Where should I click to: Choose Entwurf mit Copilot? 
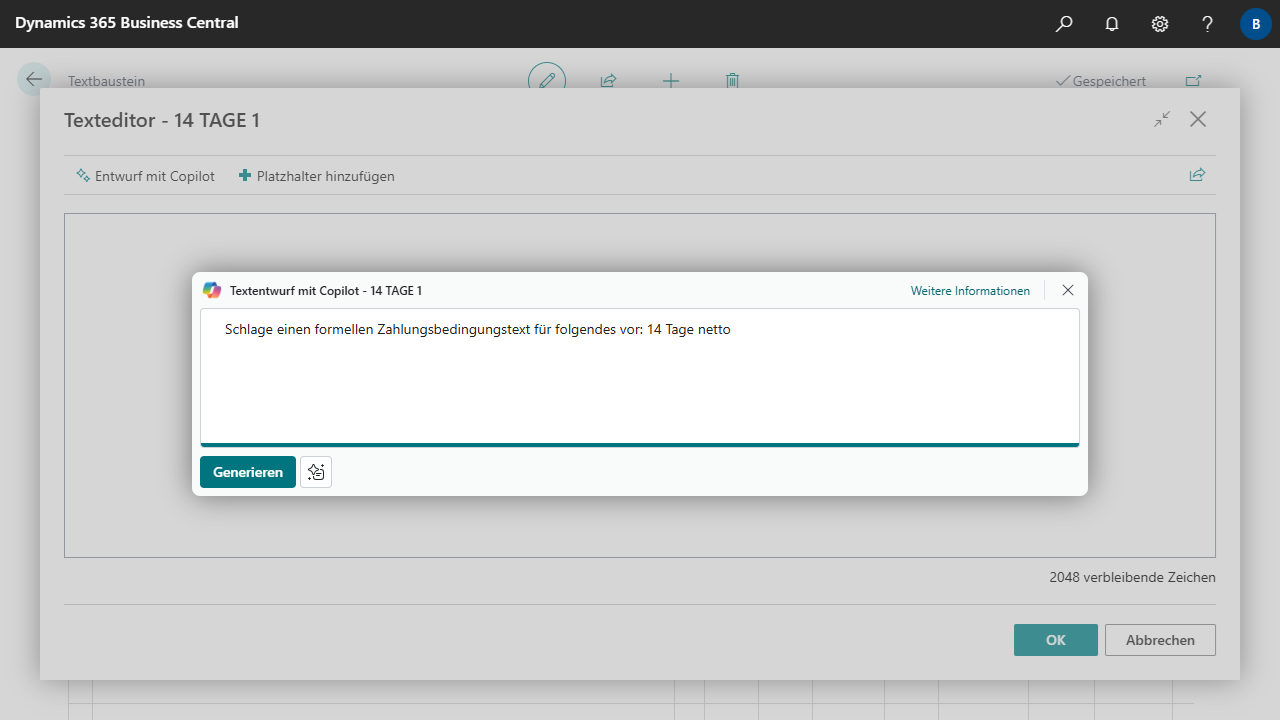coord(146,176)
